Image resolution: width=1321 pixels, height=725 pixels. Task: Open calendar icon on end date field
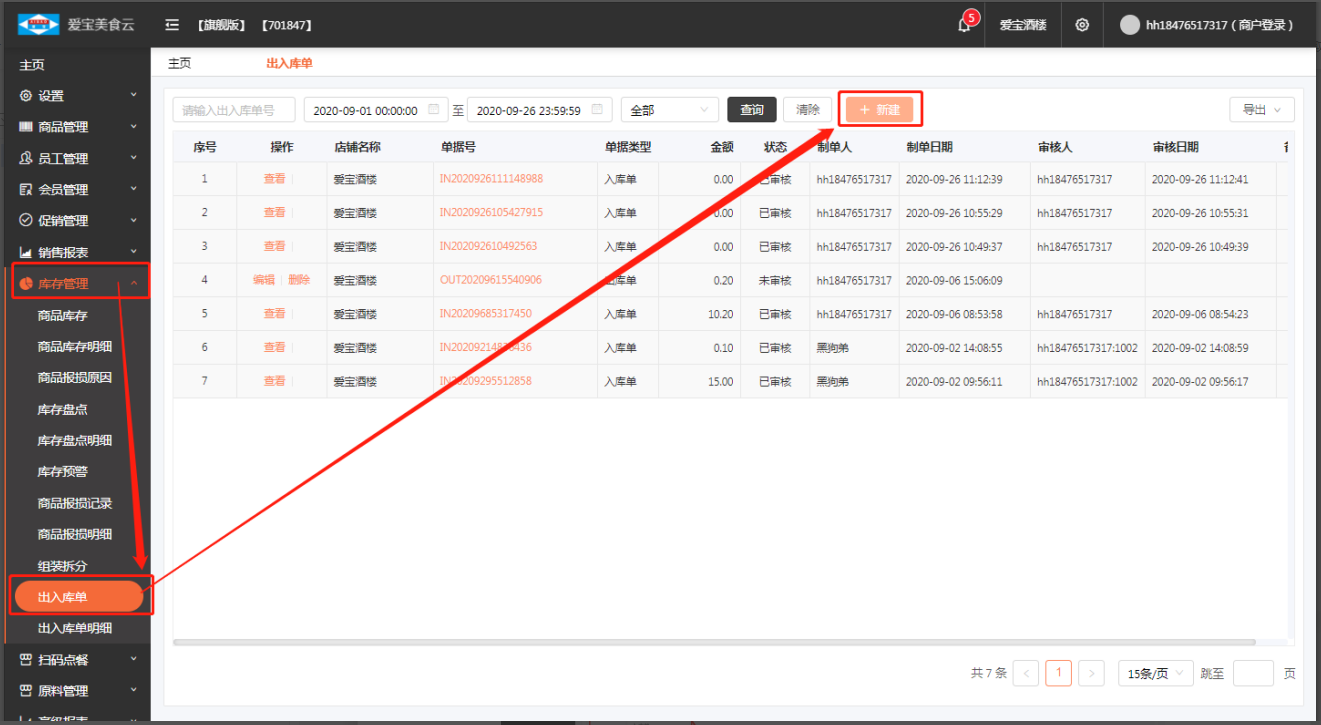click(x=598, y=110)
